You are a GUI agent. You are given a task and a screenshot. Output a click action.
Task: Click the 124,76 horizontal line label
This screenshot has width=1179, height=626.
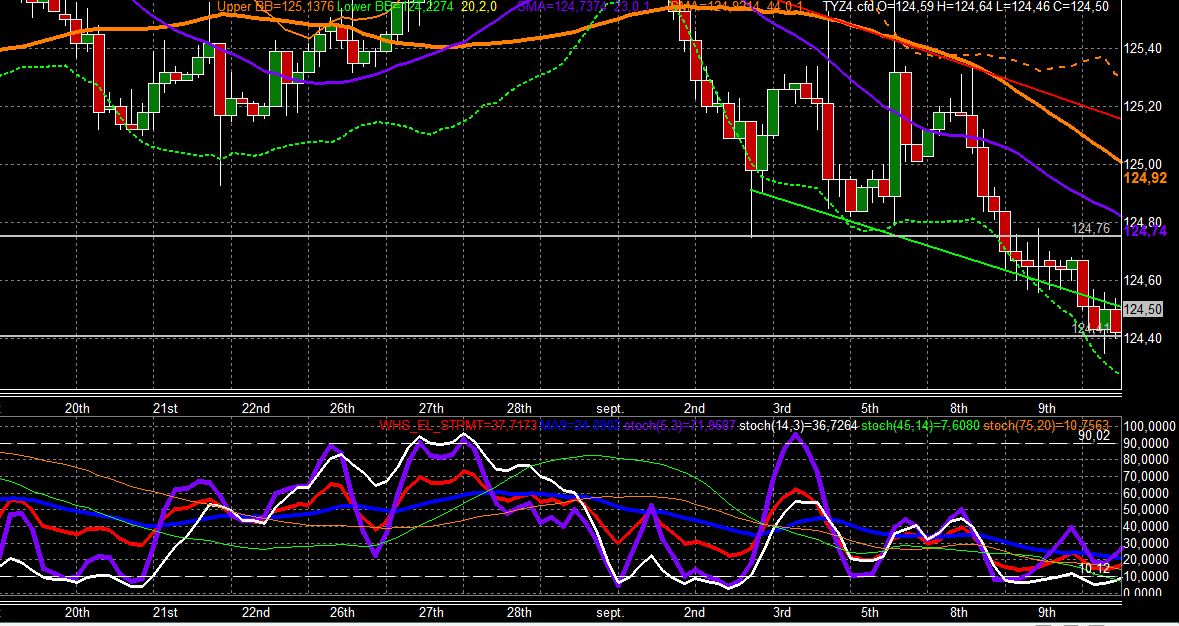tap(1091, 228)
